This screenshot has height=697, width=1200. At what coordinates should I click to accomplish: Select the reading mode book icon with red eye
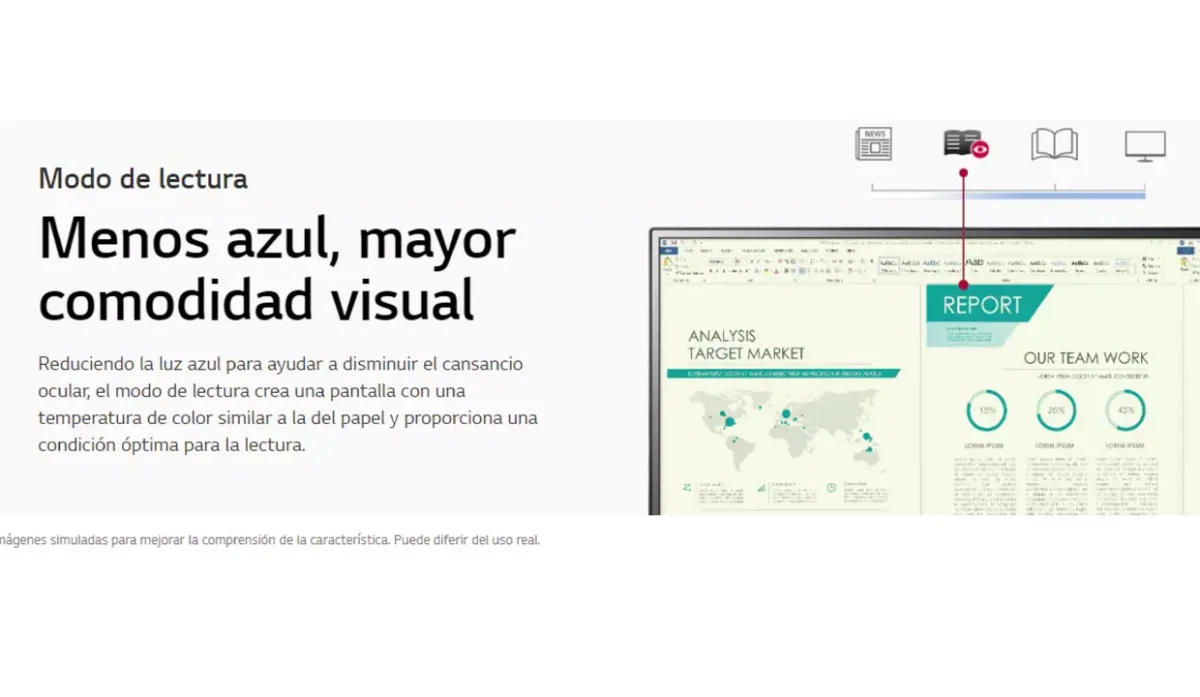965,144
